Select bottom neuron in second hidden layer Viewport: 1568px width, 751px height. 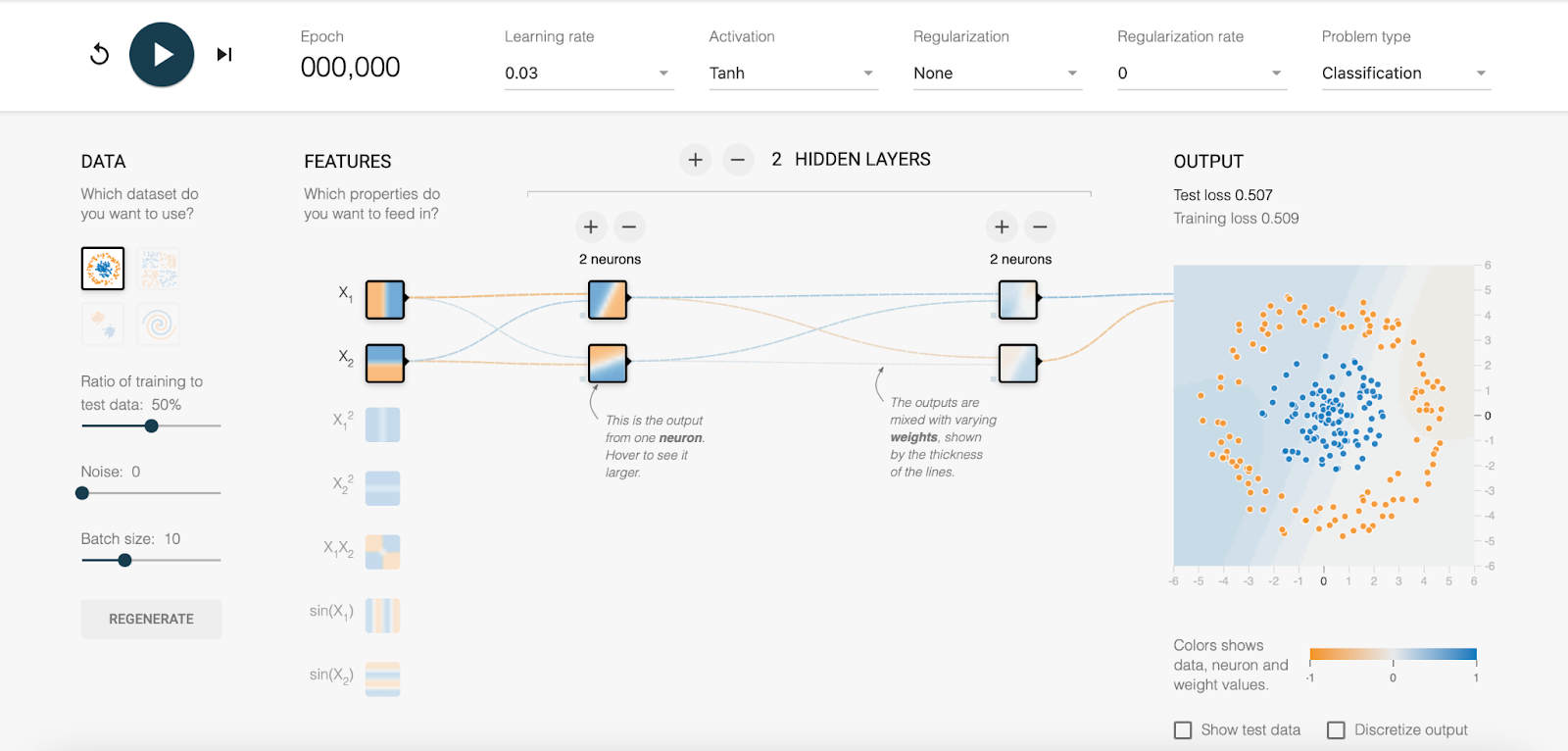click(1018, 363)
